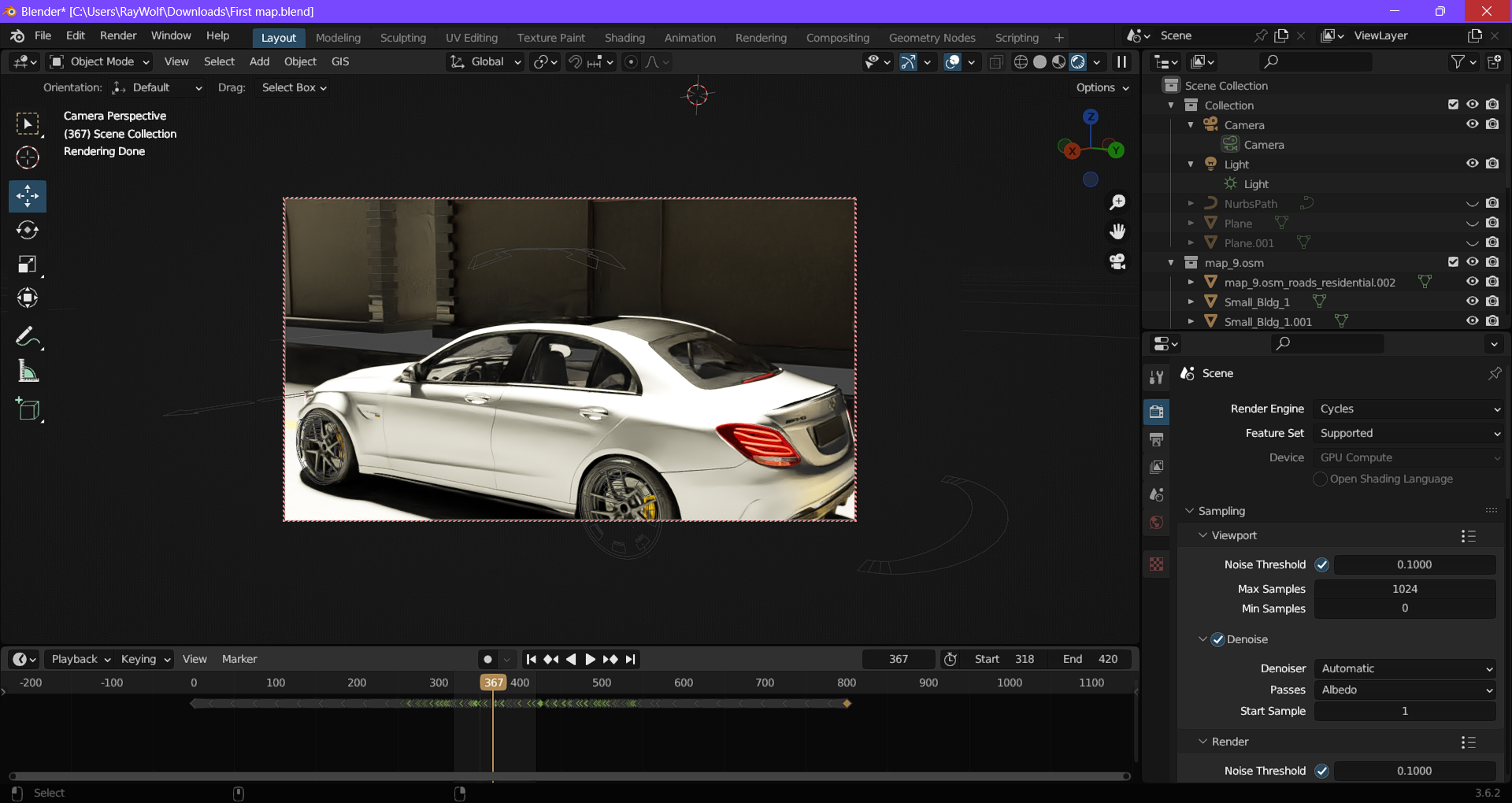1512x803 pixels.
Task: Open the Object Mode dropdown
Action: (99, 61)
